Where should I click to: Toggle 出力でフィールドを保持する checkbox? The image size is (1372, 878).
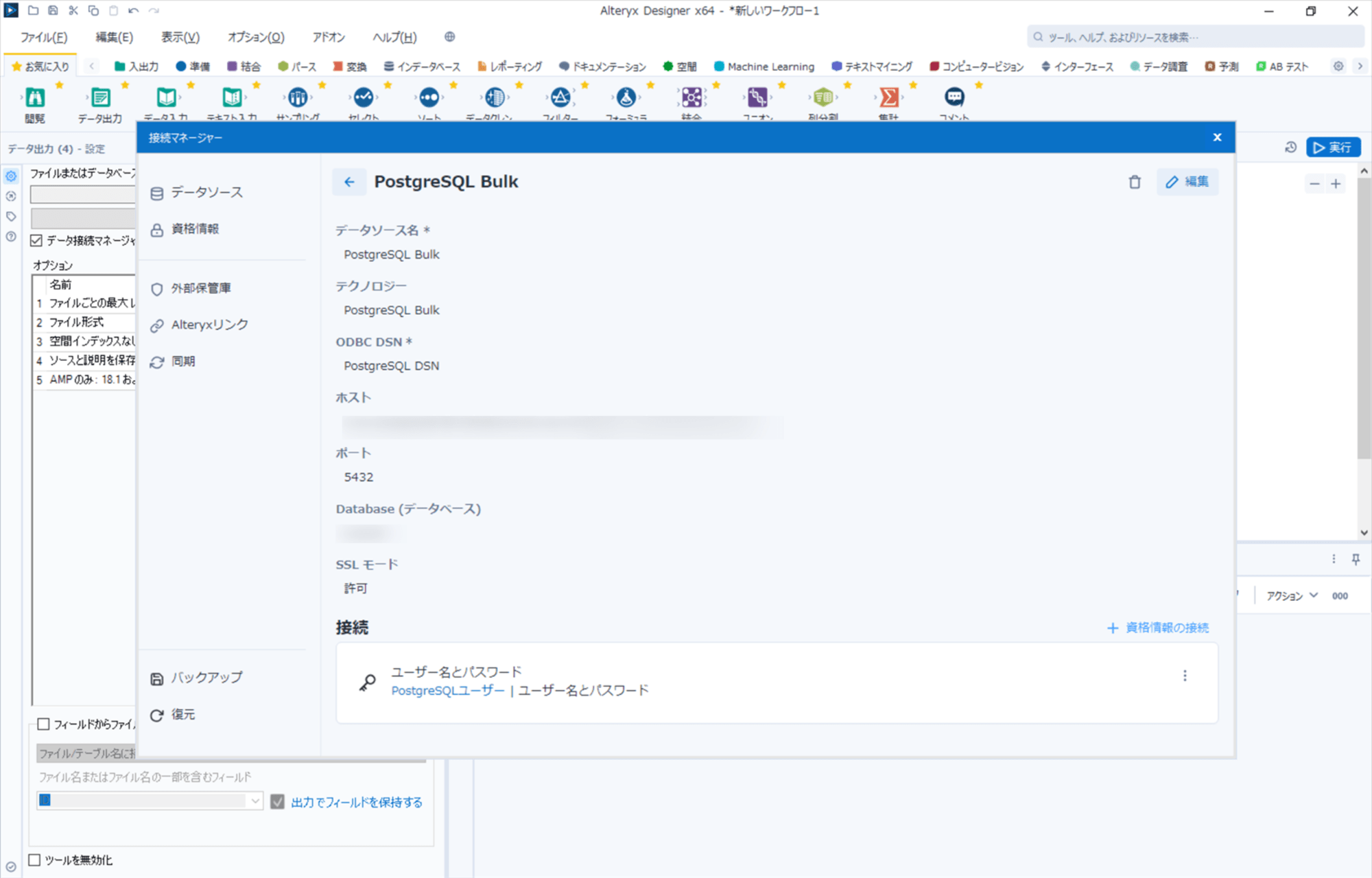click(277, 801)
